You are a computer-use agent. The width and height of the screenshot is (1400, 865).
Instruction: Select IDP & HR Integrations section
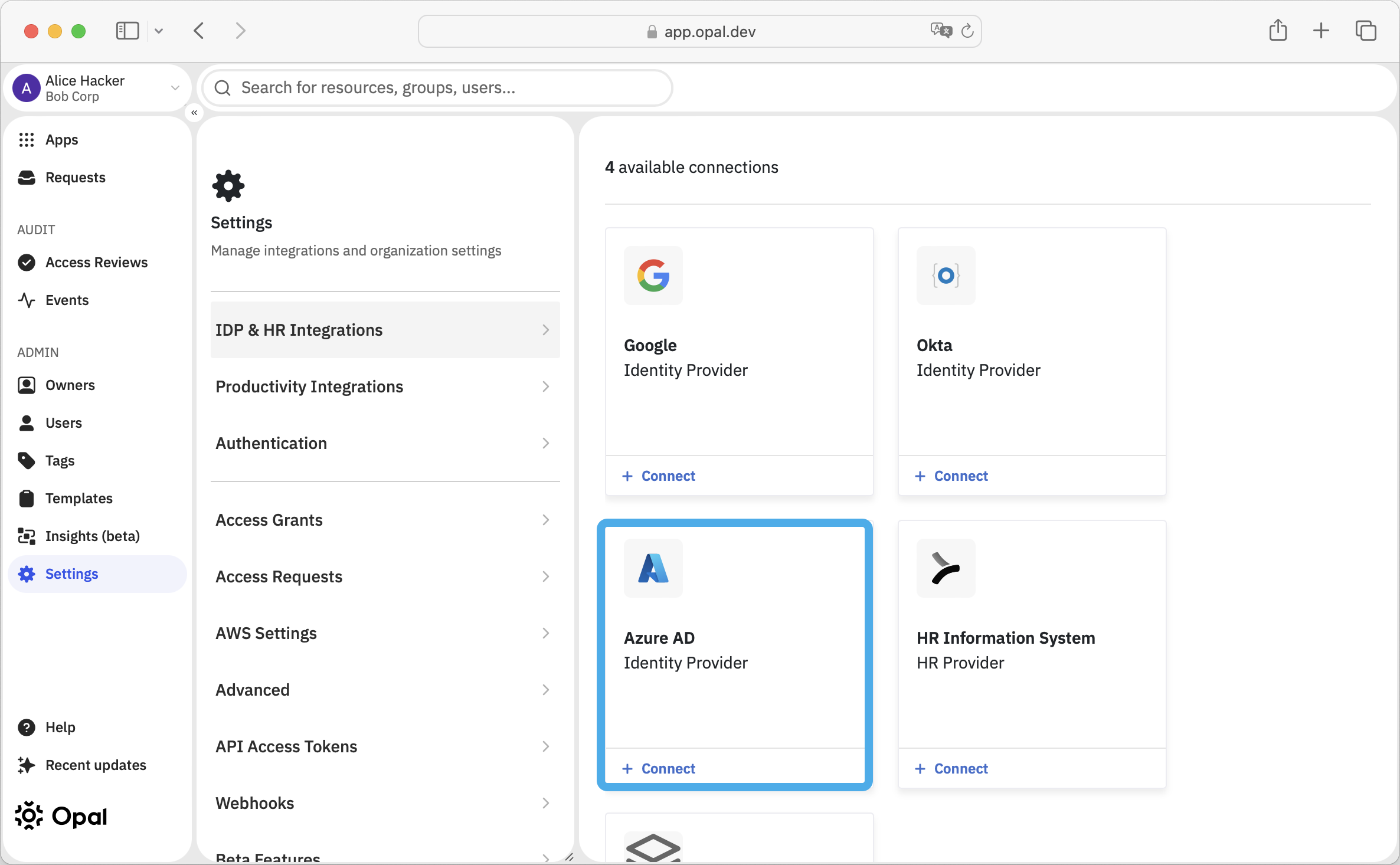coord(385,330)
